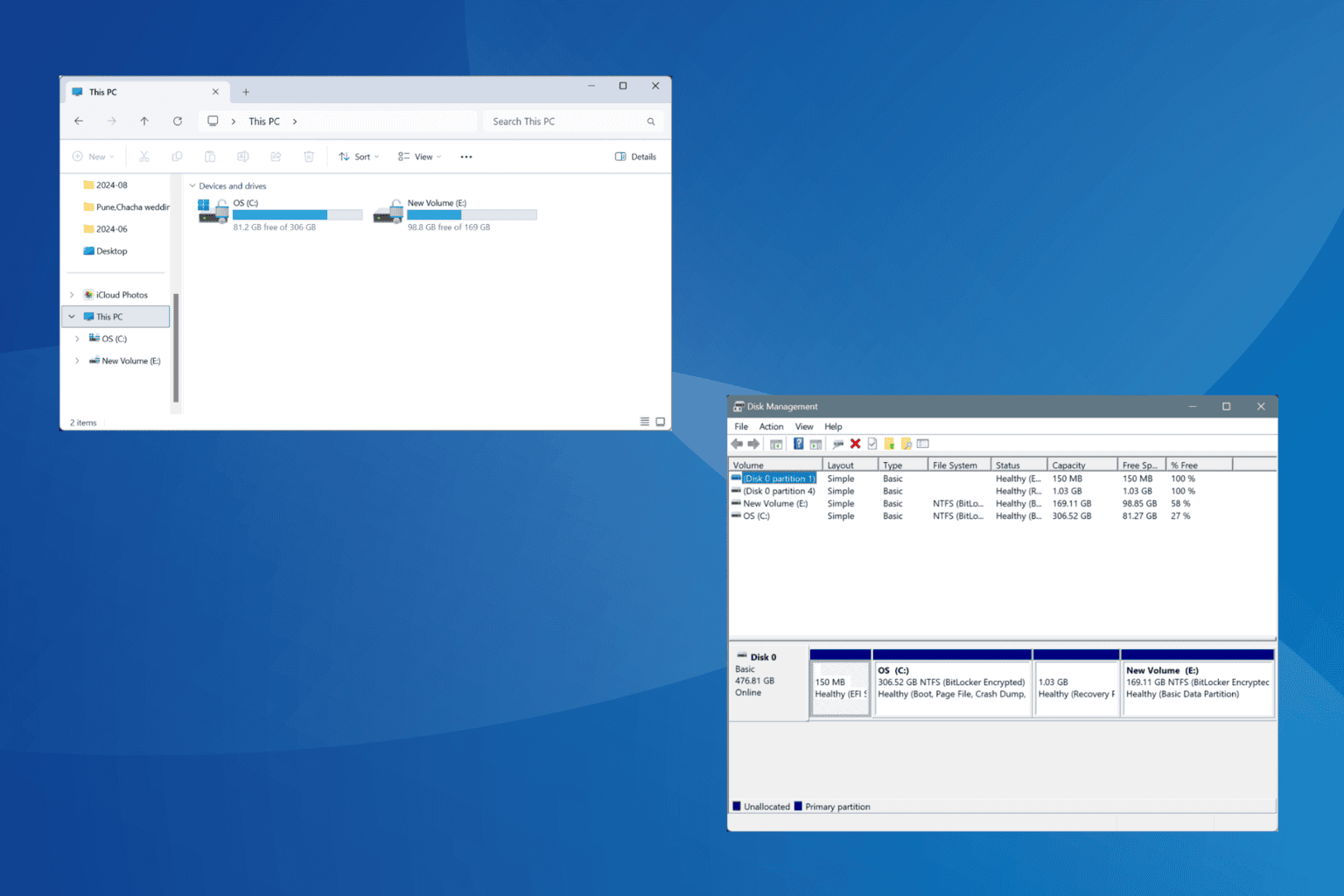Click the search magnifier in Search This PC box
The image size is (1344, 896).
[x=651, y=122]
